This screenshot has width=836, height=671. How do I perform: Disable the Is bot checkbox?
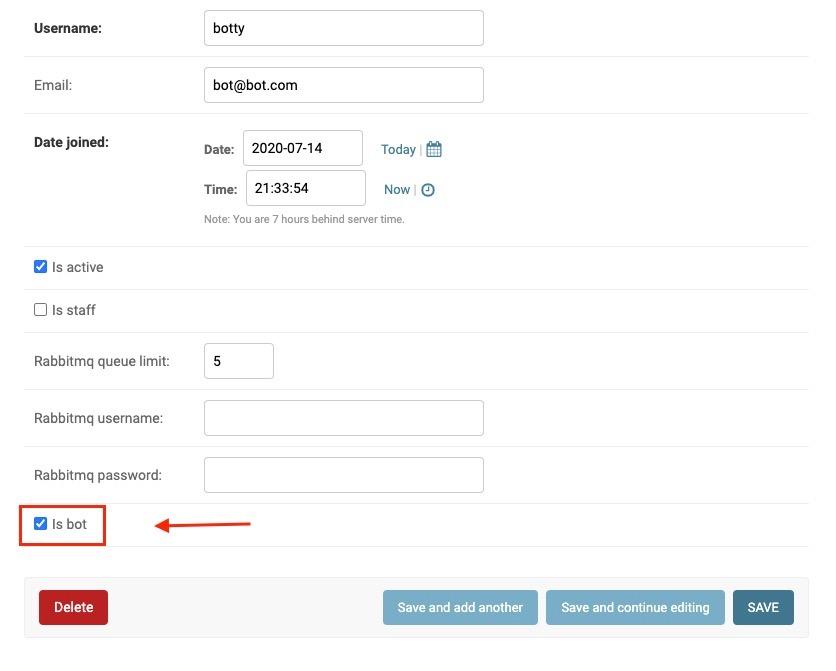click(40, 523)
